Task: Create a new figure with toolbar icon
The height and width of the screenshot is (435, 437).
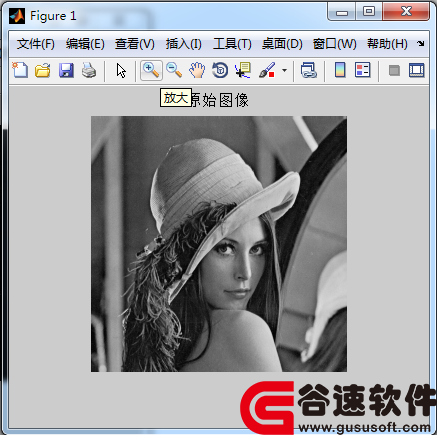Action: [x=20, y=70]
